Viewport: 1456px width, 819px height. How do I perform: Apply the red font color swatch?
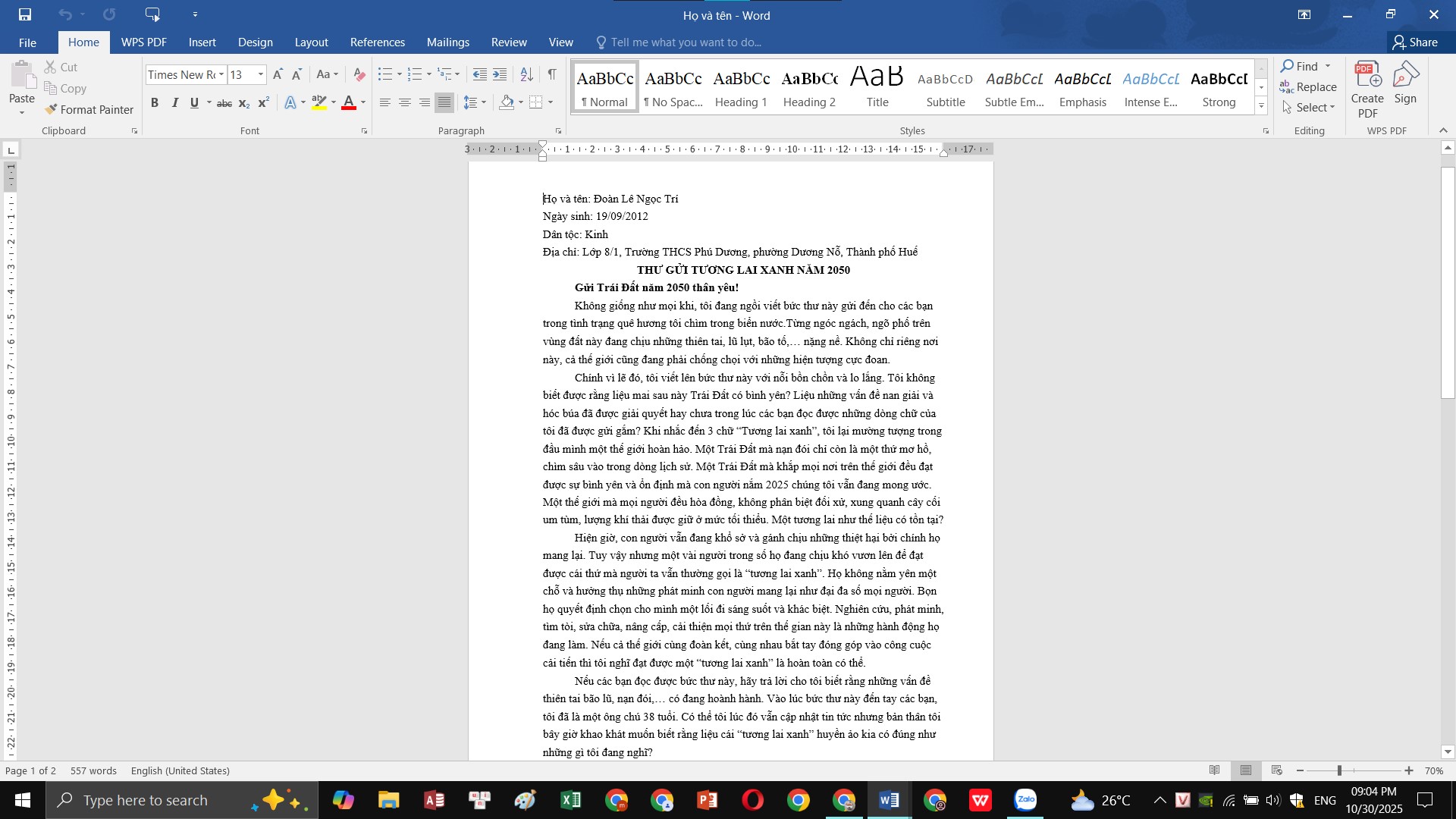349,102
